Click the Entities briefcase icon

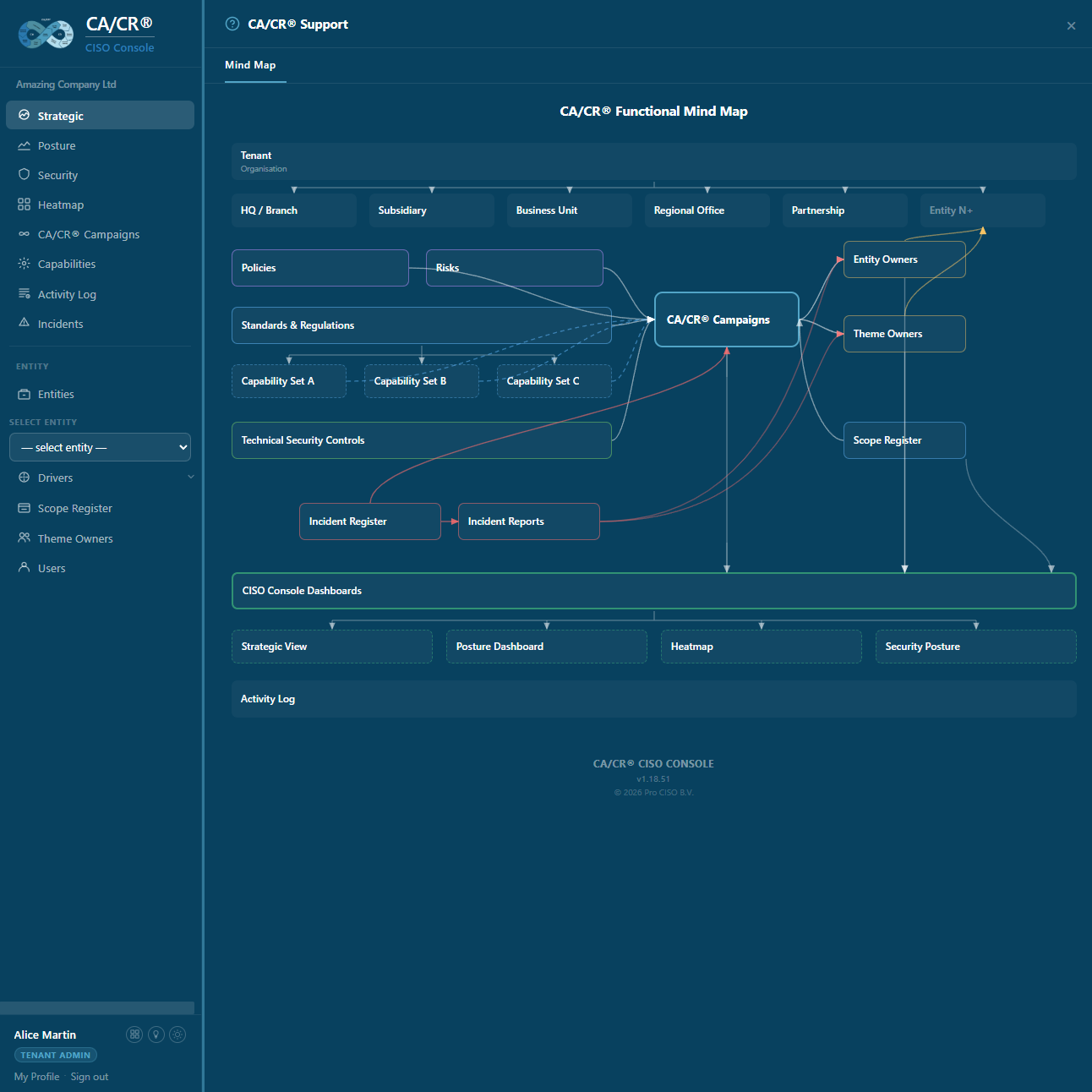click(24, 394)
